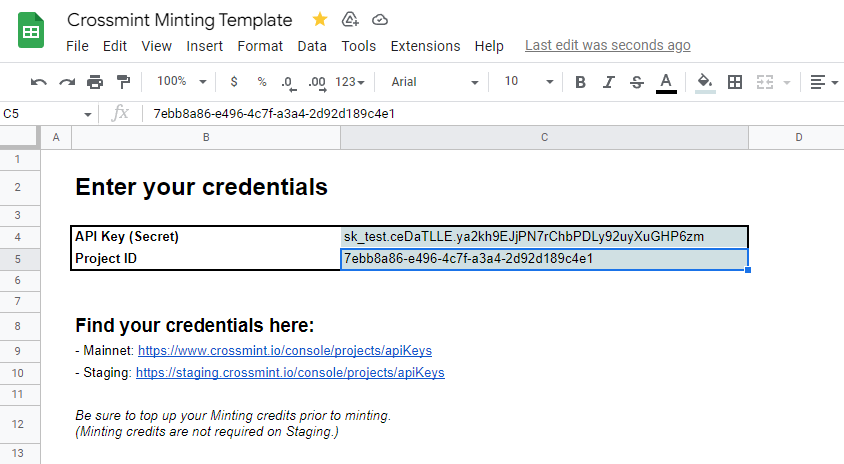Open the font size 10 dropdown

point(529,81)
